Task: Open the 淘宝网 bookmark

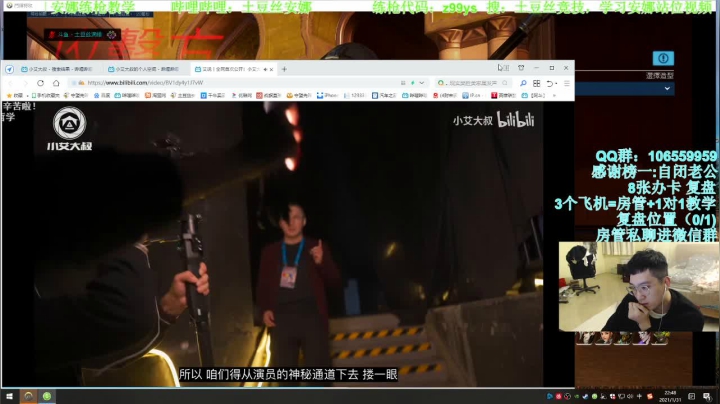Action: [x=155, y=95]
